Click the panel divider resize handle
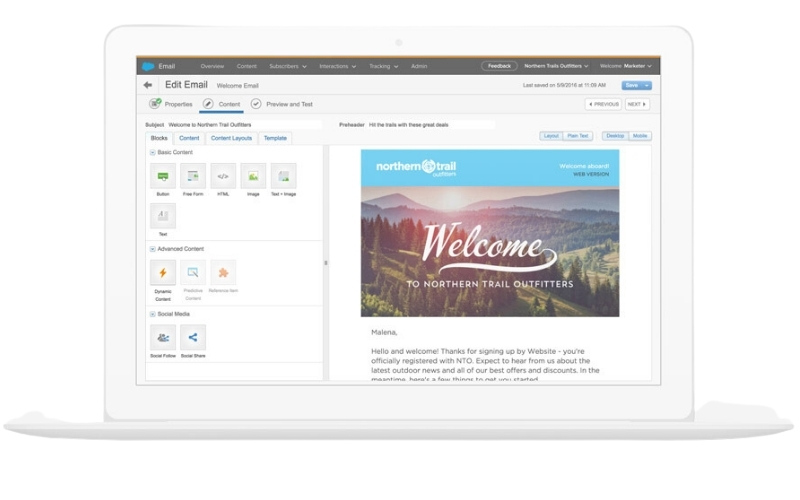Screen dimensions: 800x500 point(326,263)
